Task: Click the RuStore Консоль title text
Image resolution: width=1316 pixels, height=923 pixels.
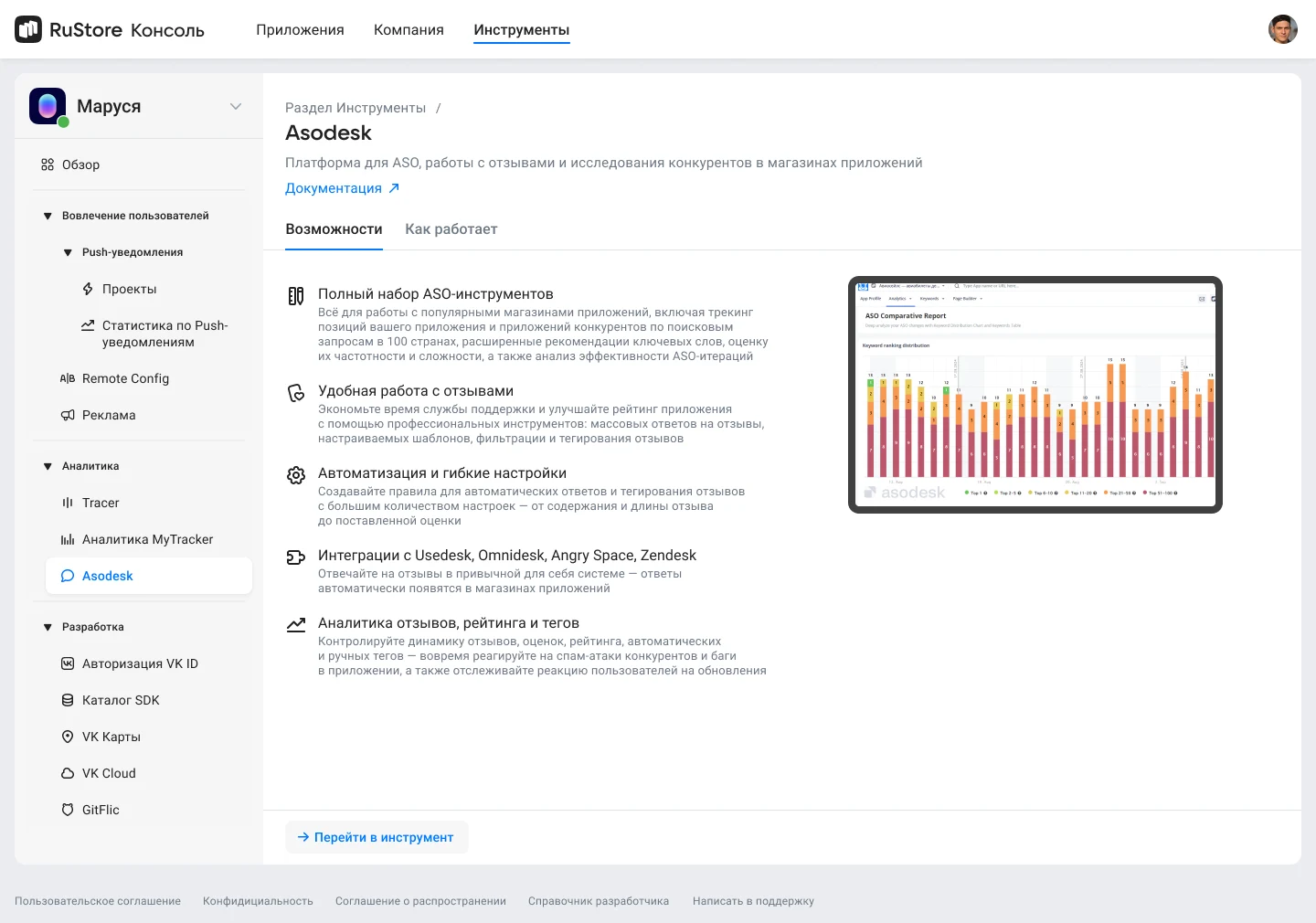Action: click(x=127, y=30)
